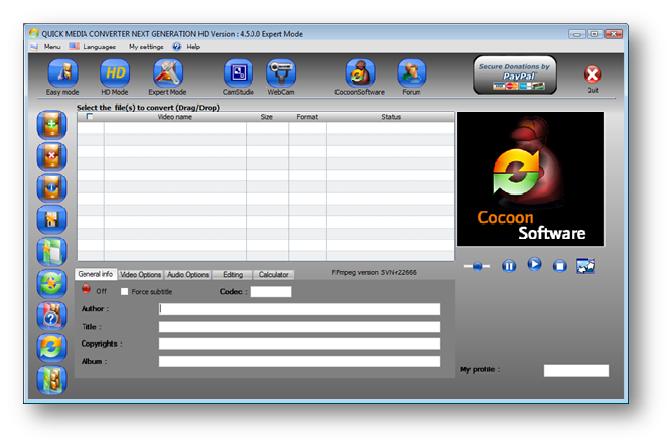Click the film question mark help icon
The height and width of the screenshot is (446, 672).
[x=51, y=316]
